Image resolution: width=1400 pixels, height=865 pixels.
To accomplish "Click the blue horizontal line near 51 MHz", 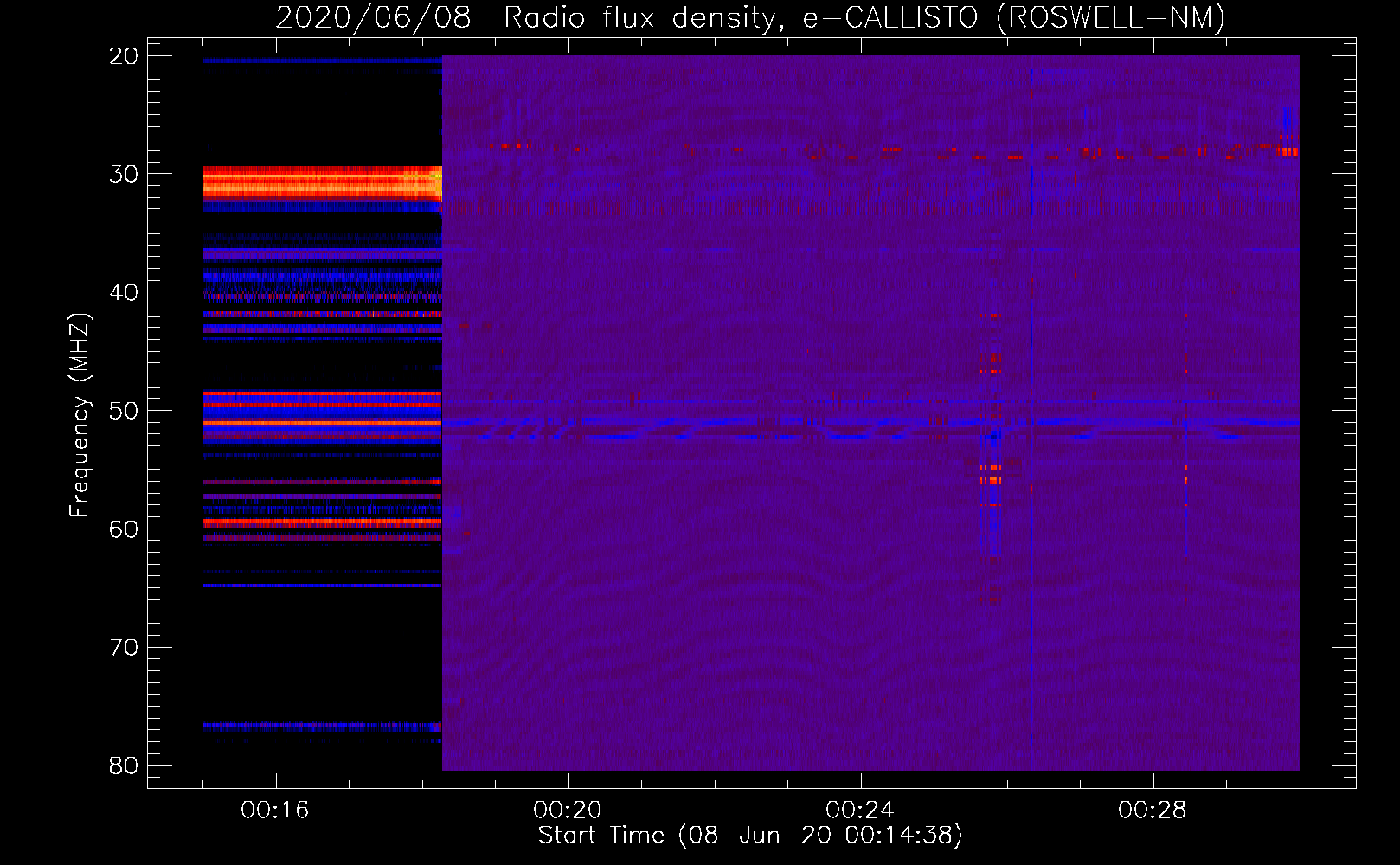I will 870,423.
